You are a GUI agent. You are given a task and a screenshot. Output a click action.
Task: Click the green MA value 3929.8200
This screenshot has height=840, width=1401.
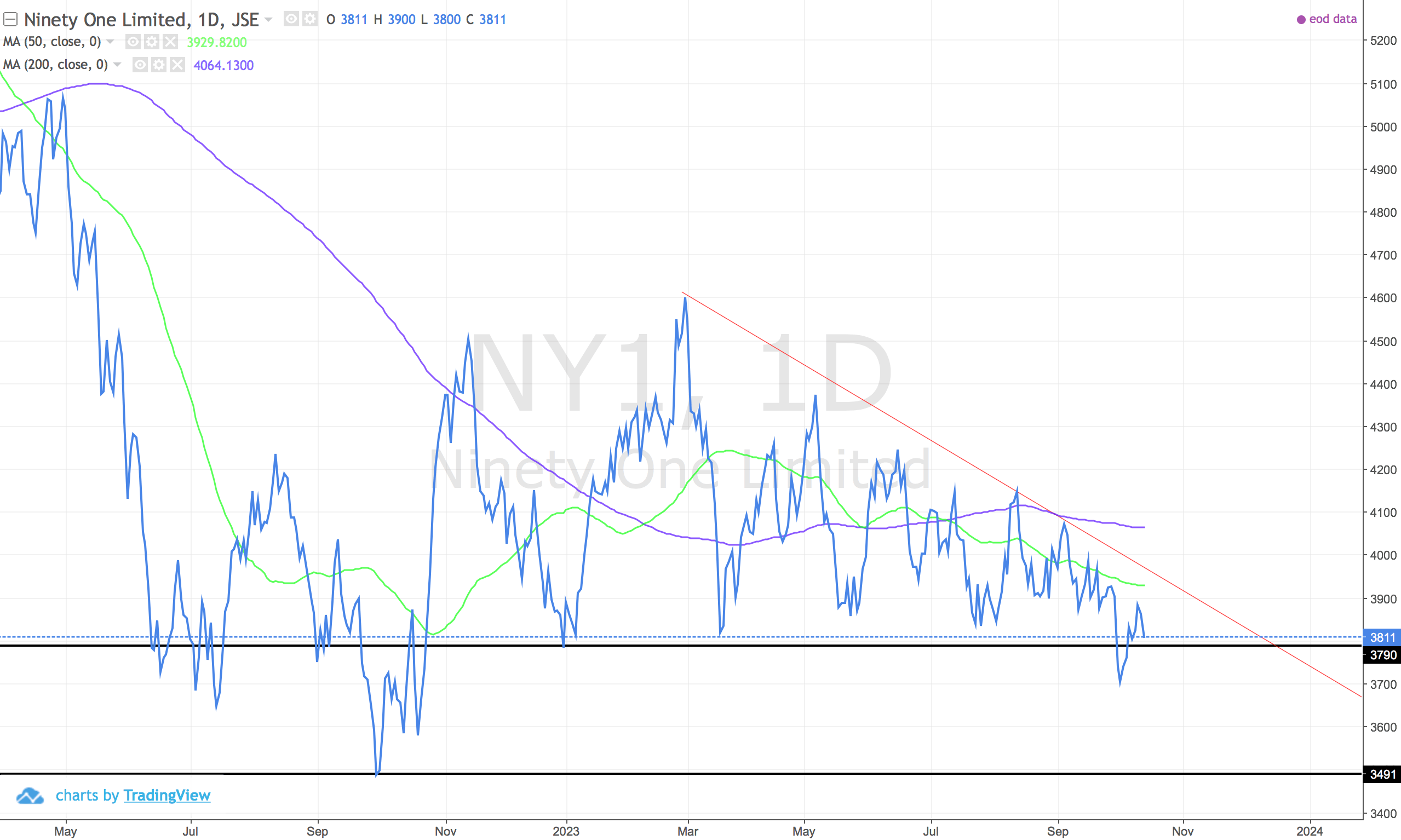click(217, 43)
